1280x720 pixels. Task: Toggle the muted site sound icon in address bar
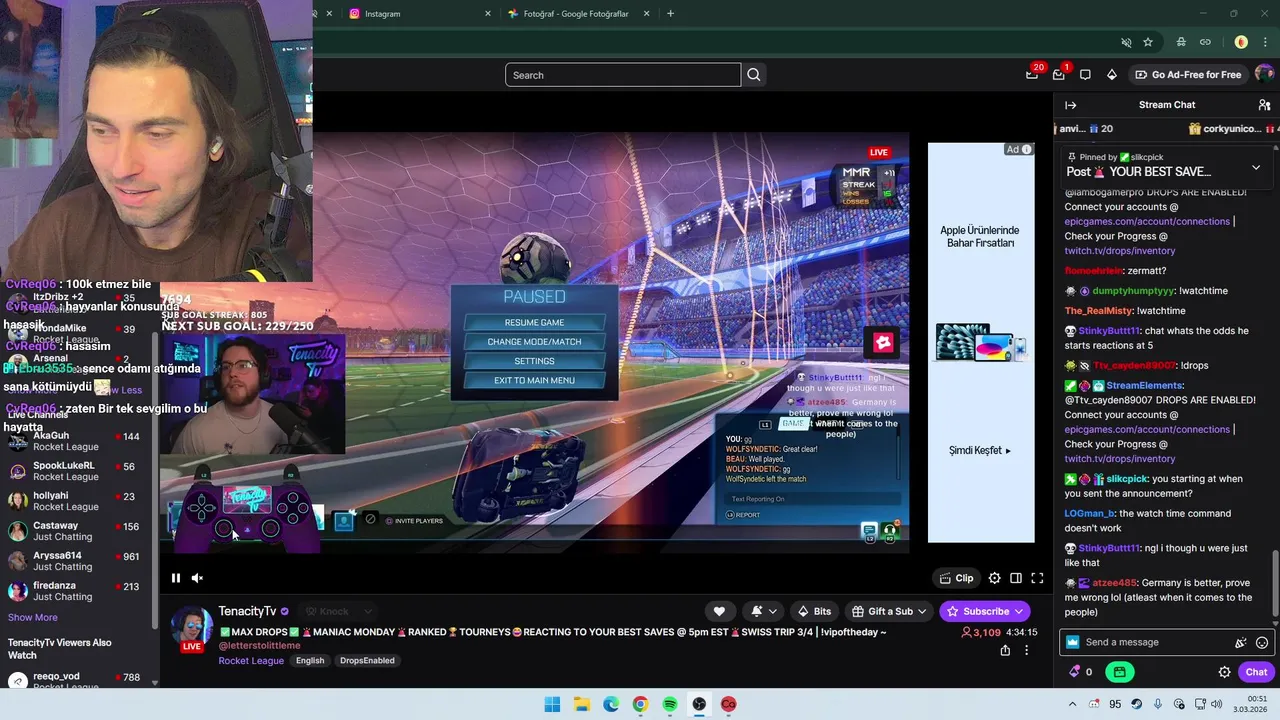(1126, 42)
